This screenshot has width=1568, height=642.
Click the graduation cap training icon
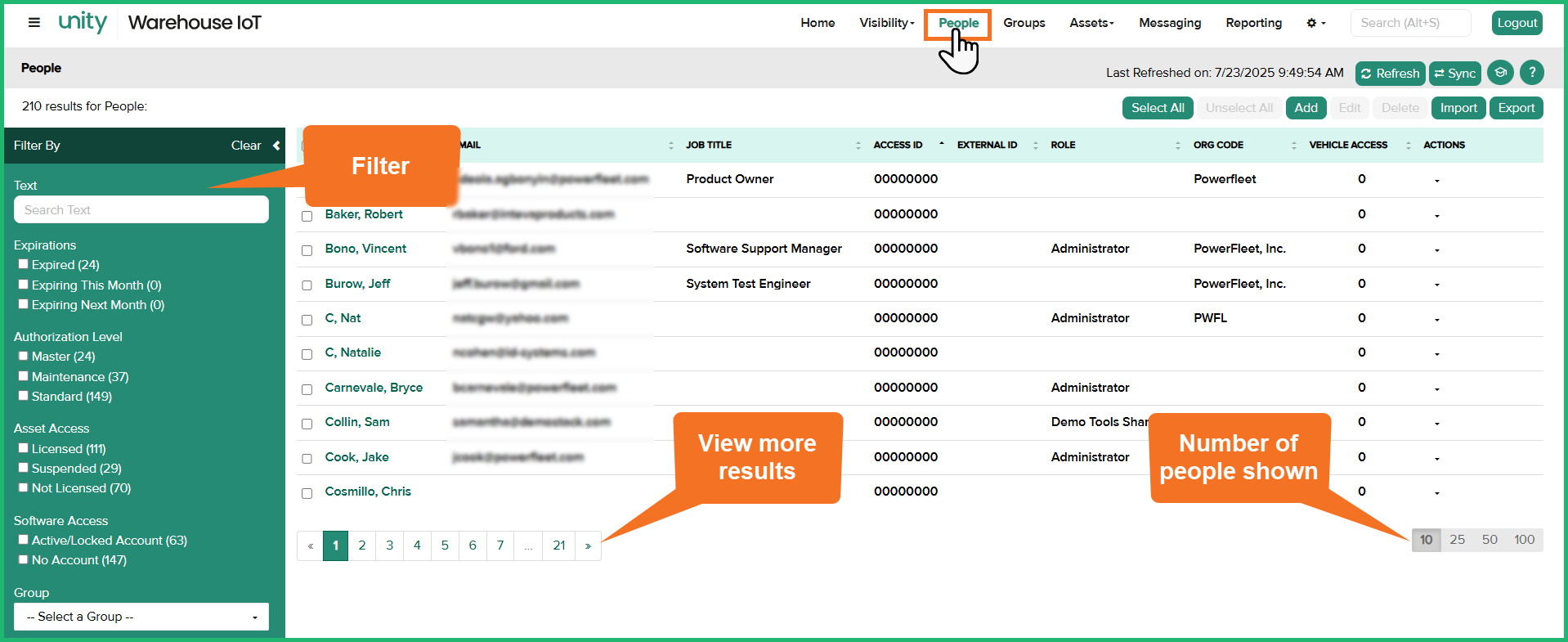pyautogui.click(x=1499, y=73)
